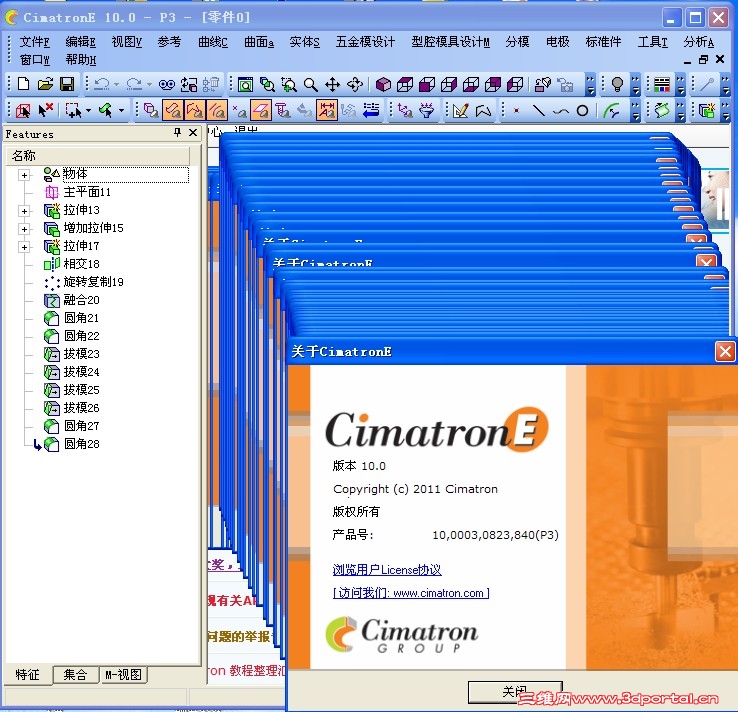Expand the 拉伸13 tree node
This screenshot has height=712, width=738.
pyautogui.click(x=24, y=211)
